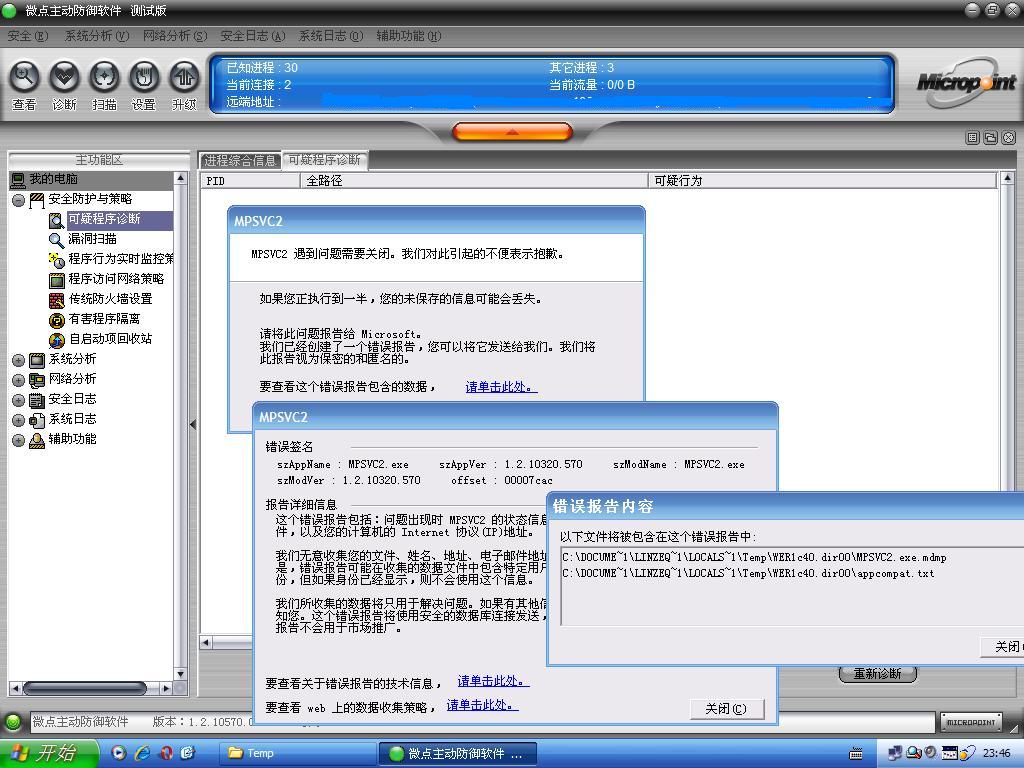
Task: Open the 安全日志(A) menu
Action: (253, 36)
